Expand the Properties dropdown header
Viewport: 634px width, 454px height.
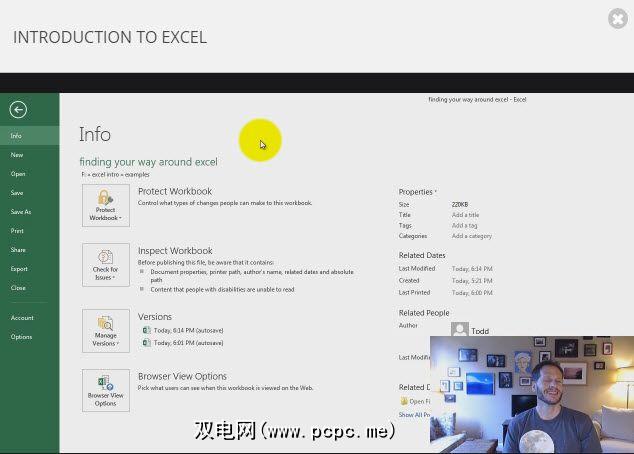pos(418,192)
